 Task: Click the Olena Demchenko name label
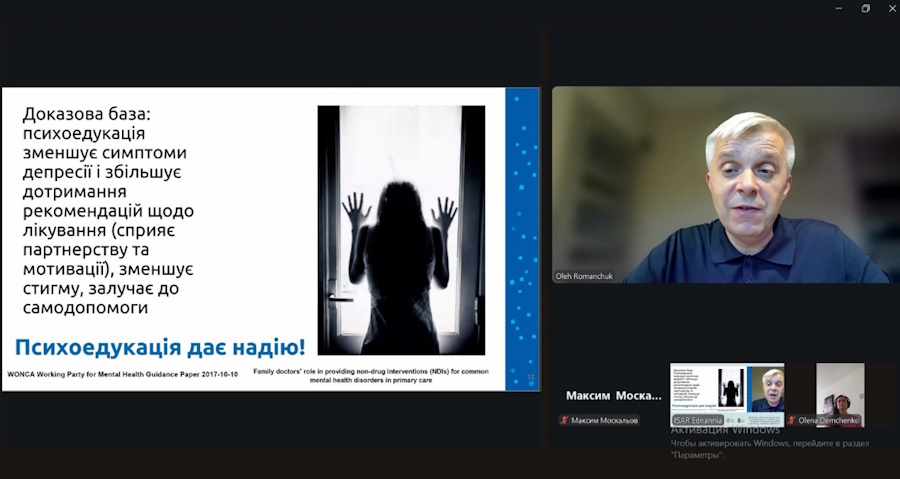pos(828,421)
